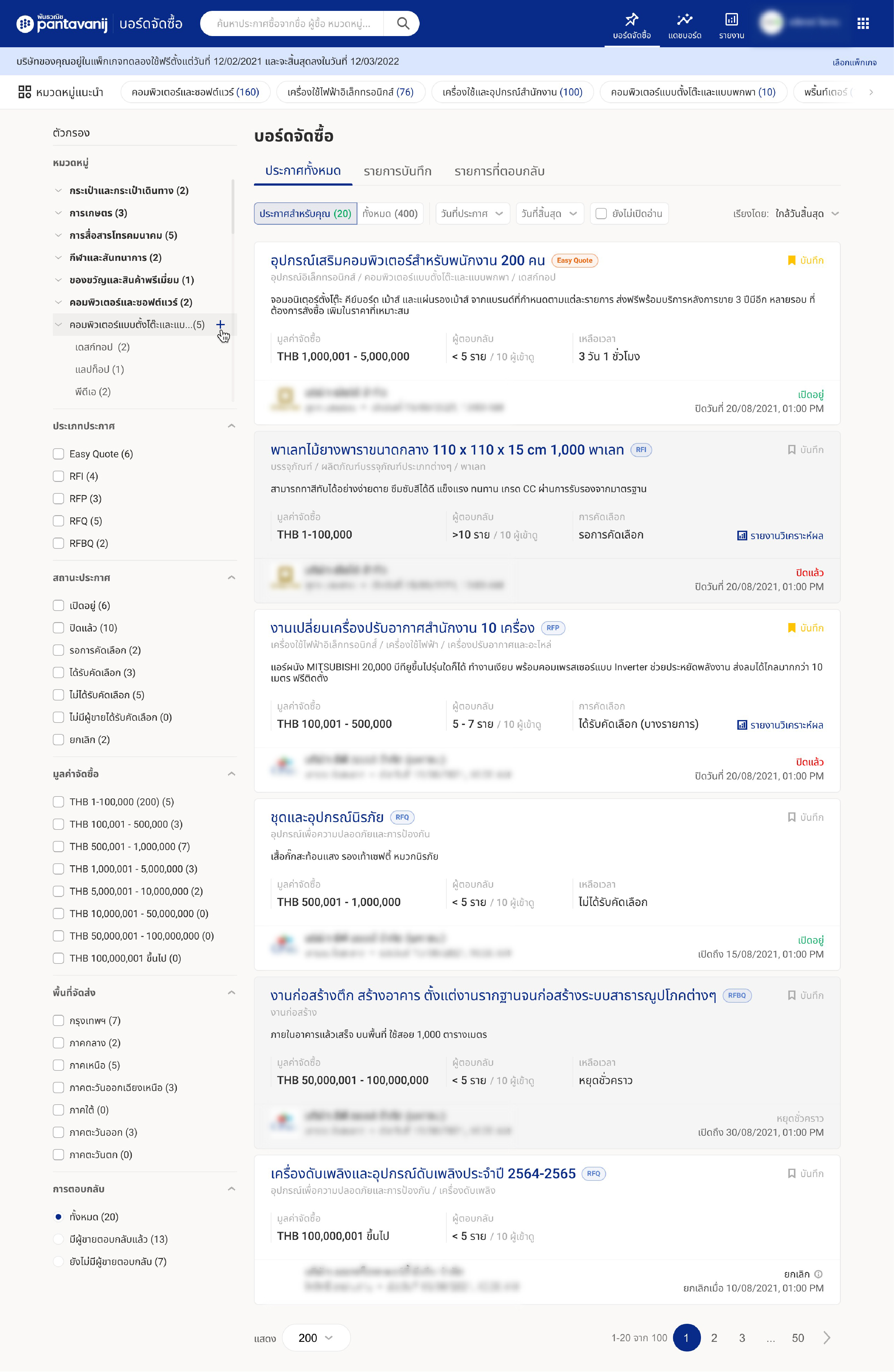Check กรุงเทพฯ (7) delivery area filter
This screenshot has width=894, height=1372.
pyautogui.click(x=58, y=1020)
